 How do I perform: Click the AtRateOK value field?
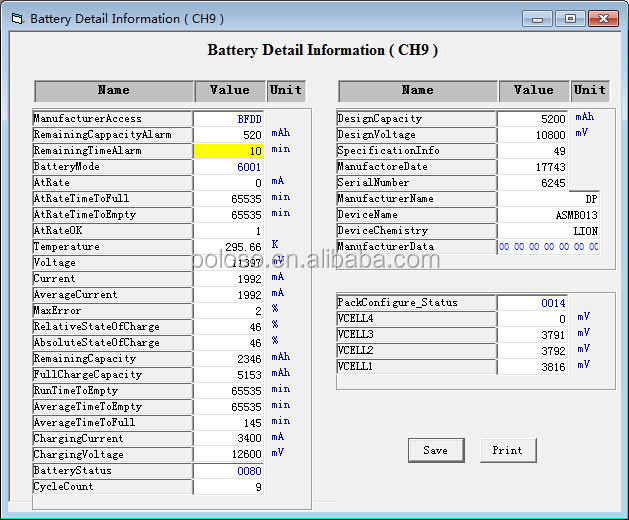228,231
